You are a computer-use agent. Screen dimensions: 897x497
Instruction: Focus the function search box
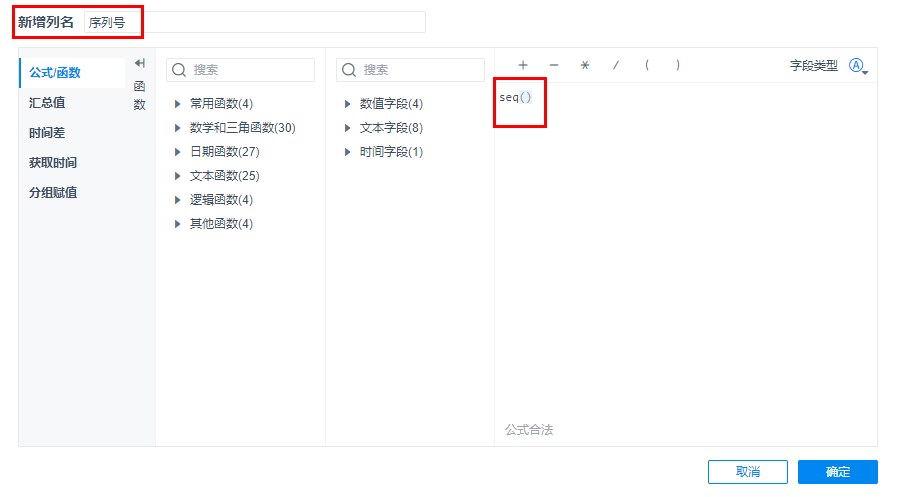[240, 70]
